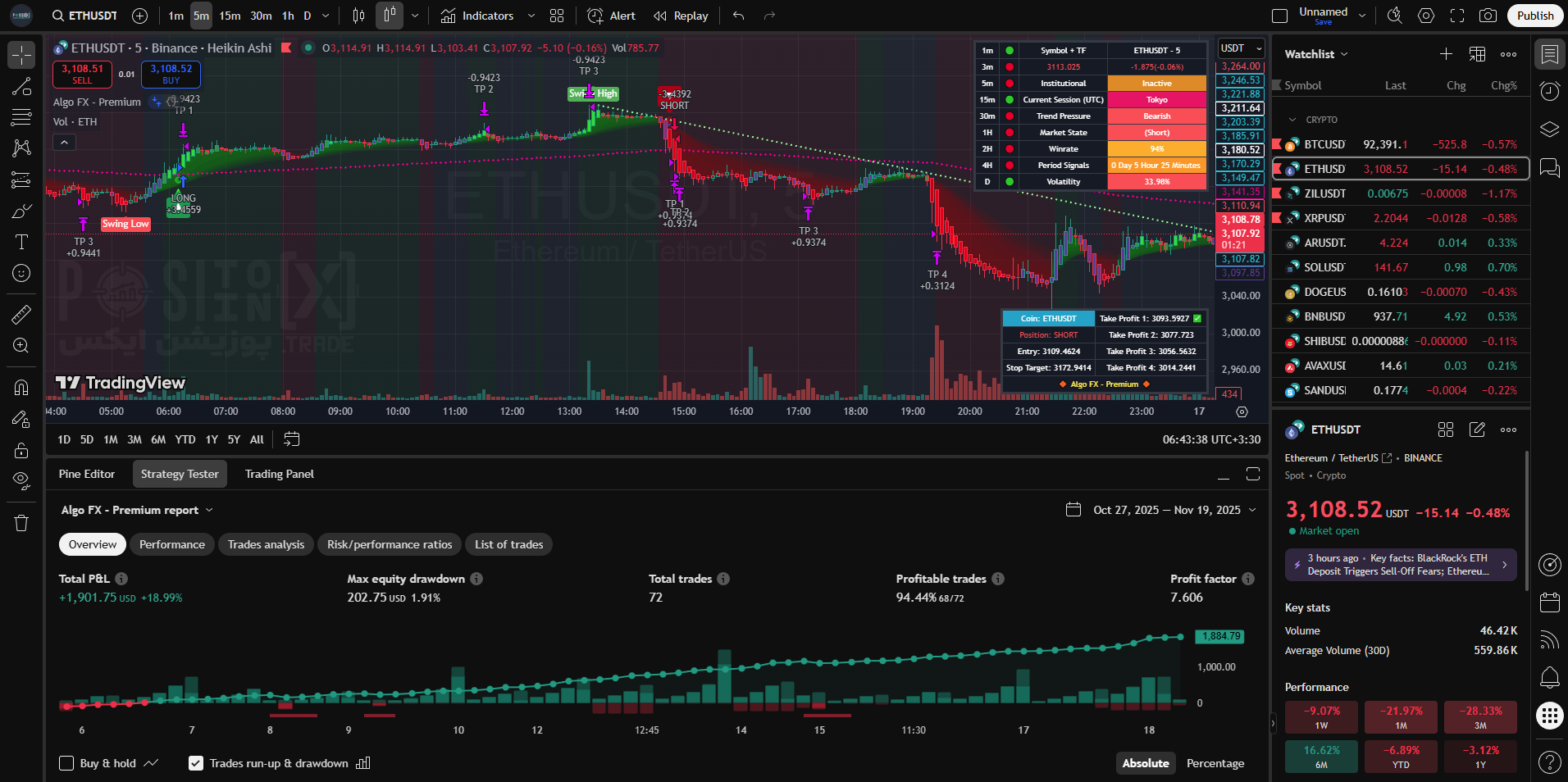
Task: Click the blue BUY price button
Action: click(x=171, y=74)
